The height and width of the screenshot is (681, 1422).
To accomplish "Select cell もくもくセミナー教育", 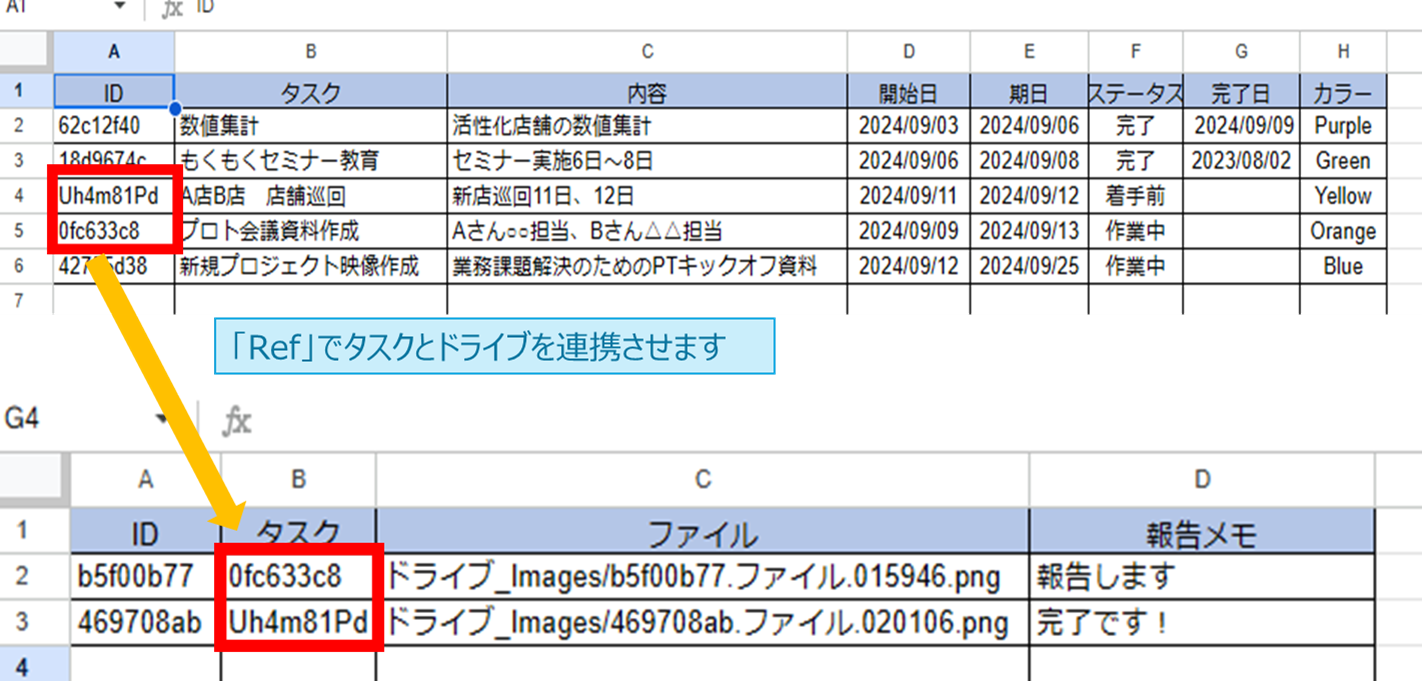I will (311, 161).
